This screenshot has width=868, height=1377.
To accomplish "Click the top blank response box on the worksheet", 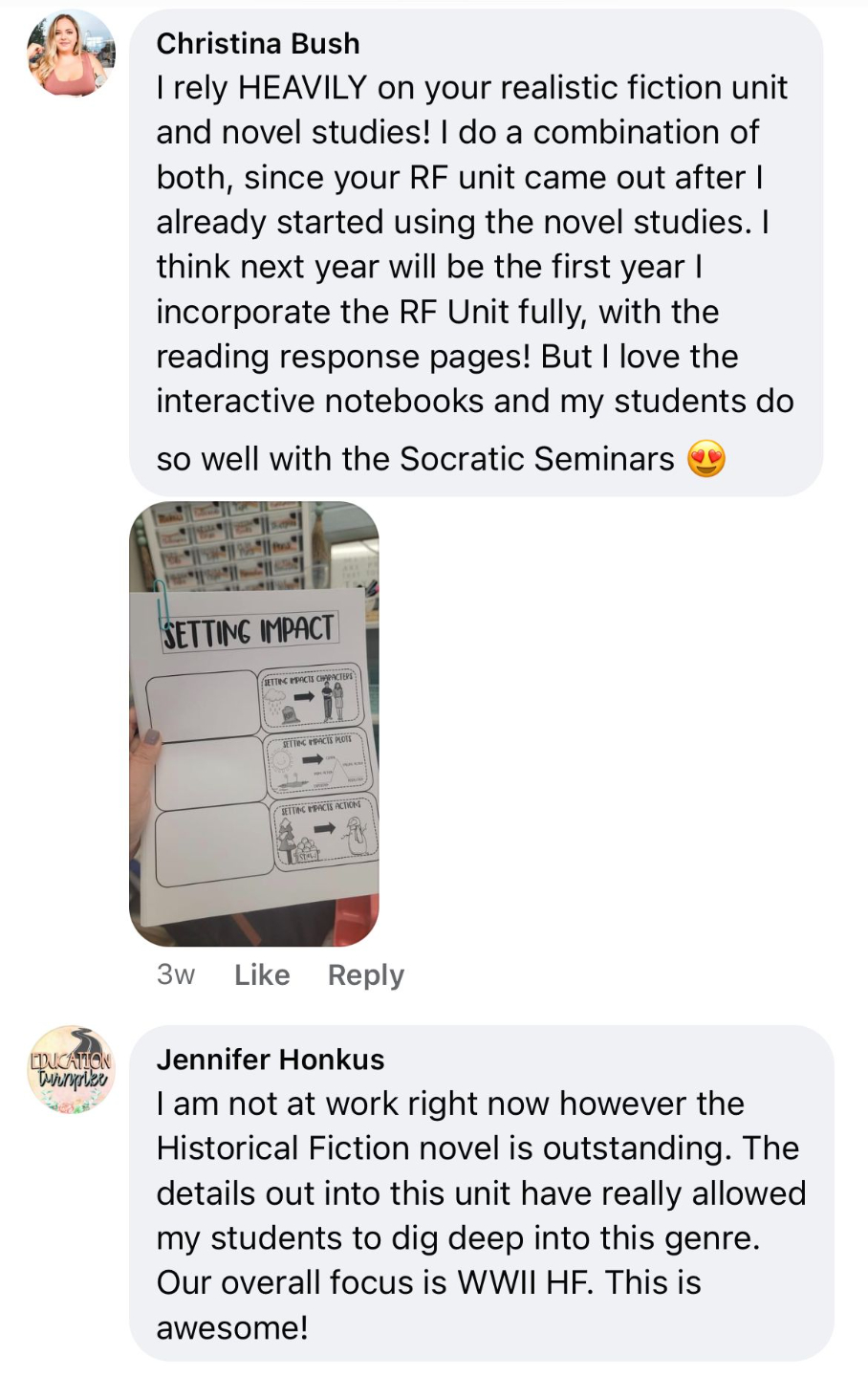I will (201, 706).
